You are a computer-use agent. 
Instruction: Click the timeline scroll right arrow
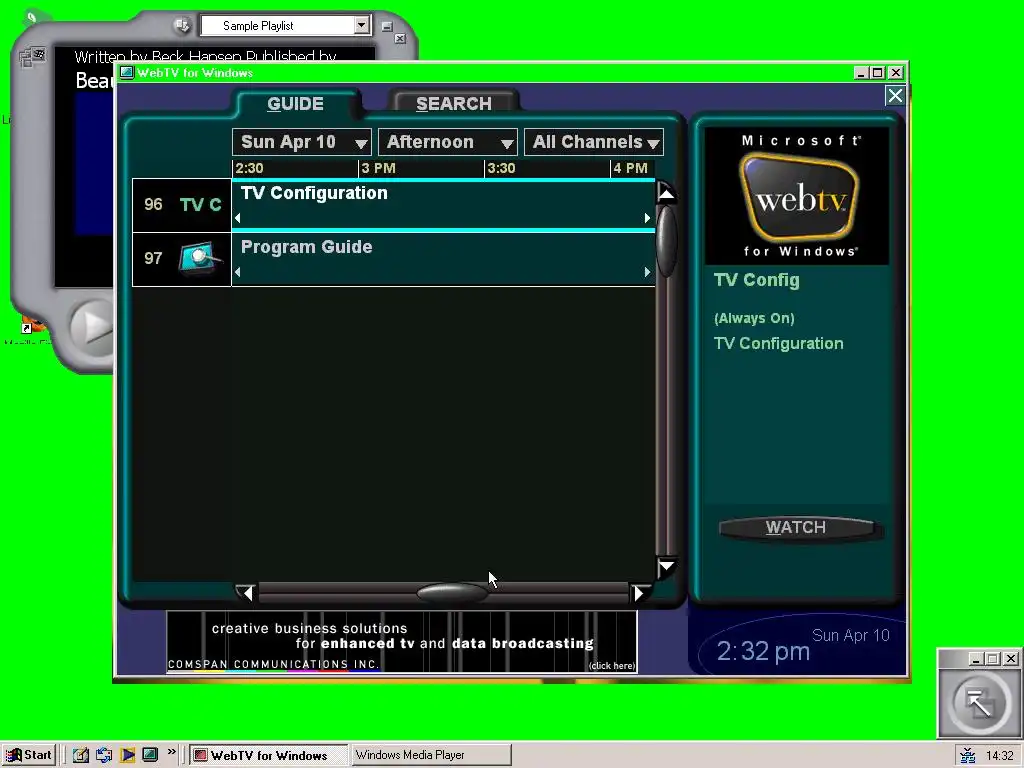tap(639, 593)
